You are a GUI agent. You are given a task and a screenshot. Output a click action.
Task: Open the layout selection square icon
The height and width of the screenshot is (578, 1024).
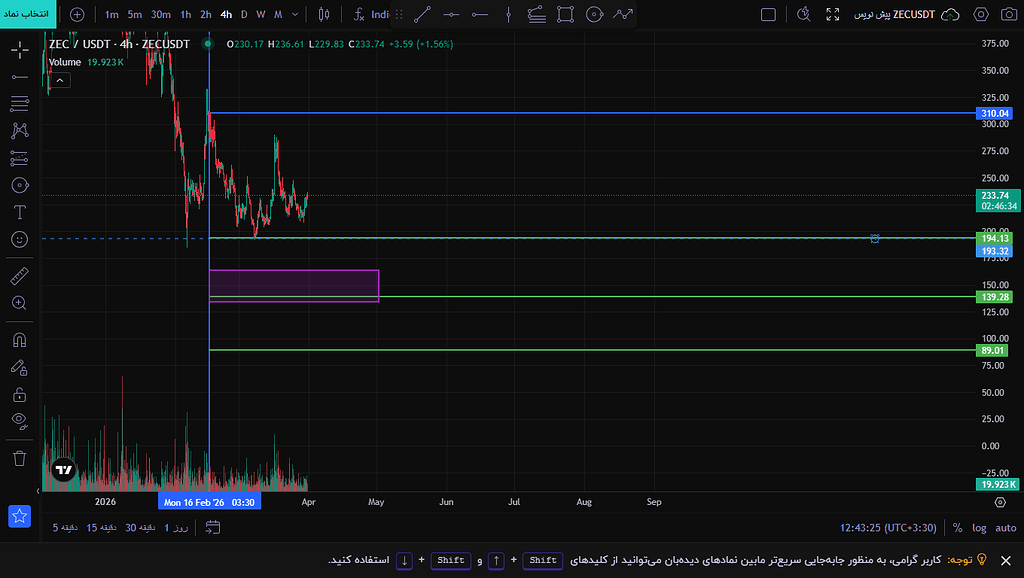coord(769,14)
